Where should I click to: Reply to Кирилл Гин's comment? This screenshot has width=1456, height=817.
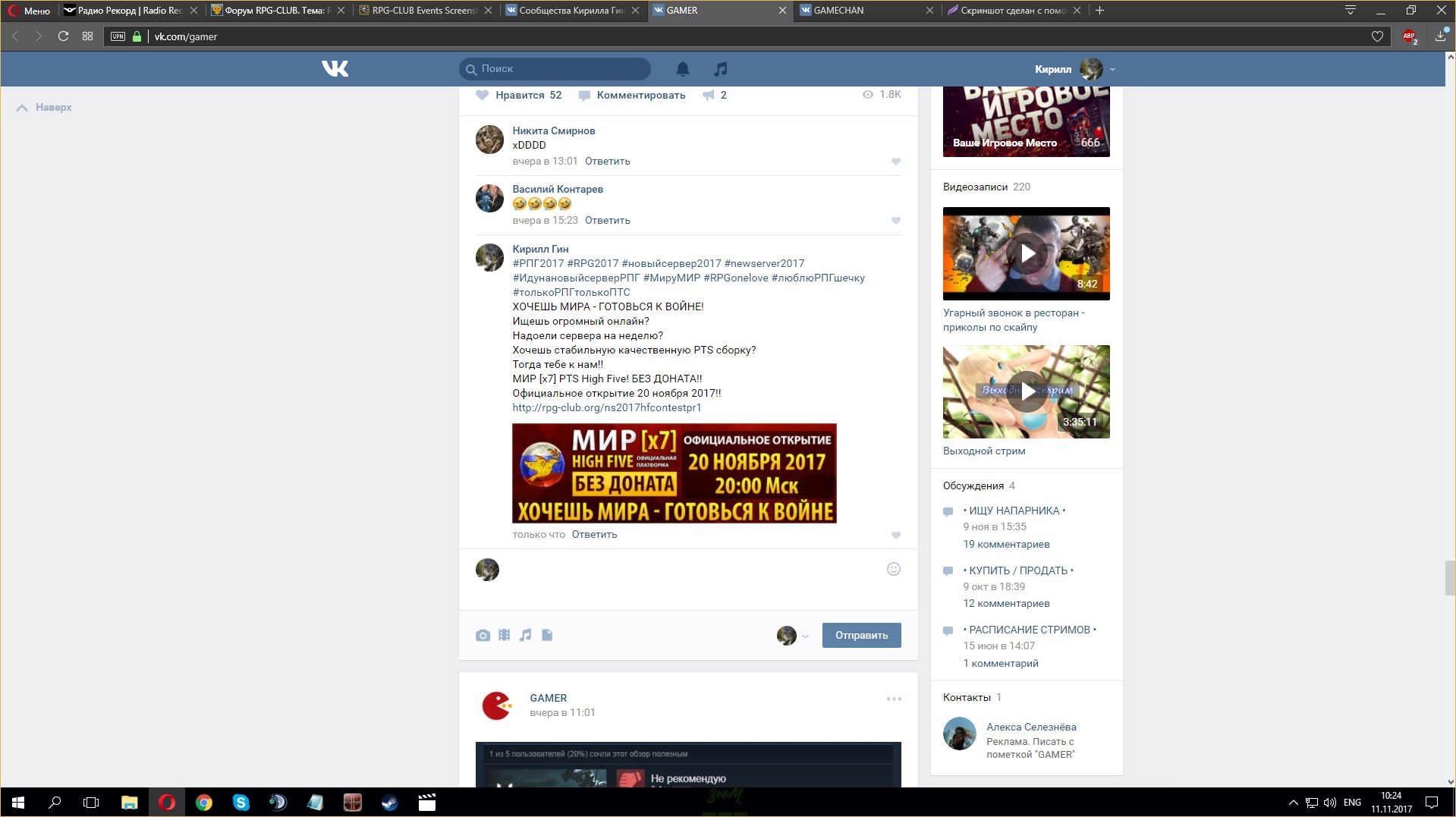click(594, 535)
